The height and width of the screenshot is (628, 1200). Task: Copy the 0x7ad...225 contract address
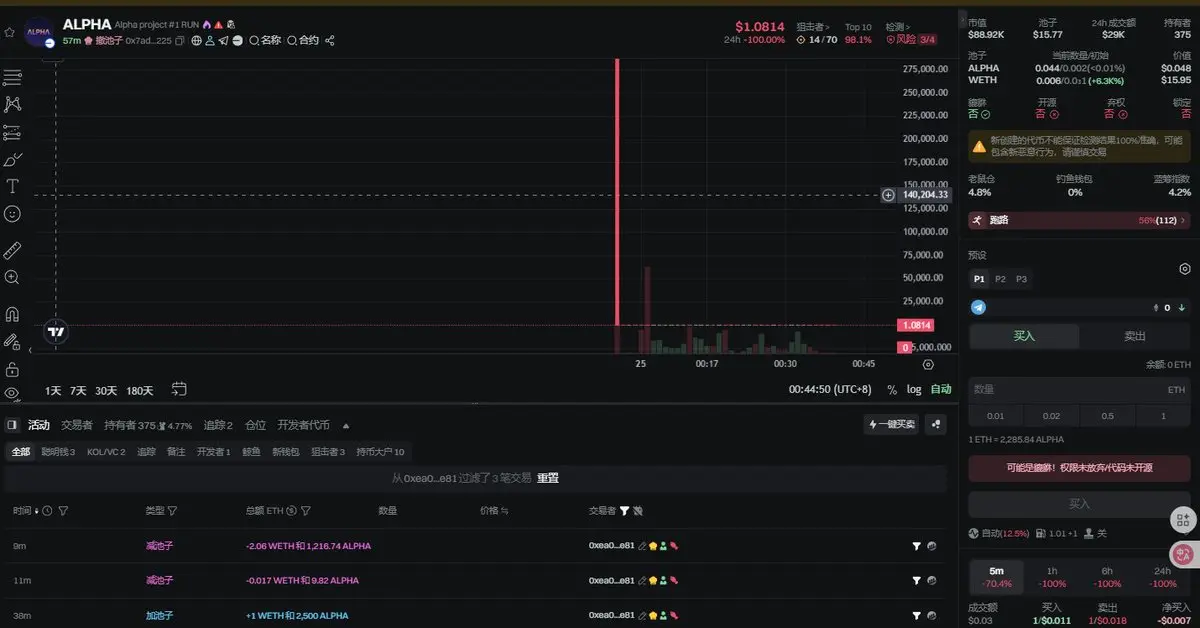[180, 41]
